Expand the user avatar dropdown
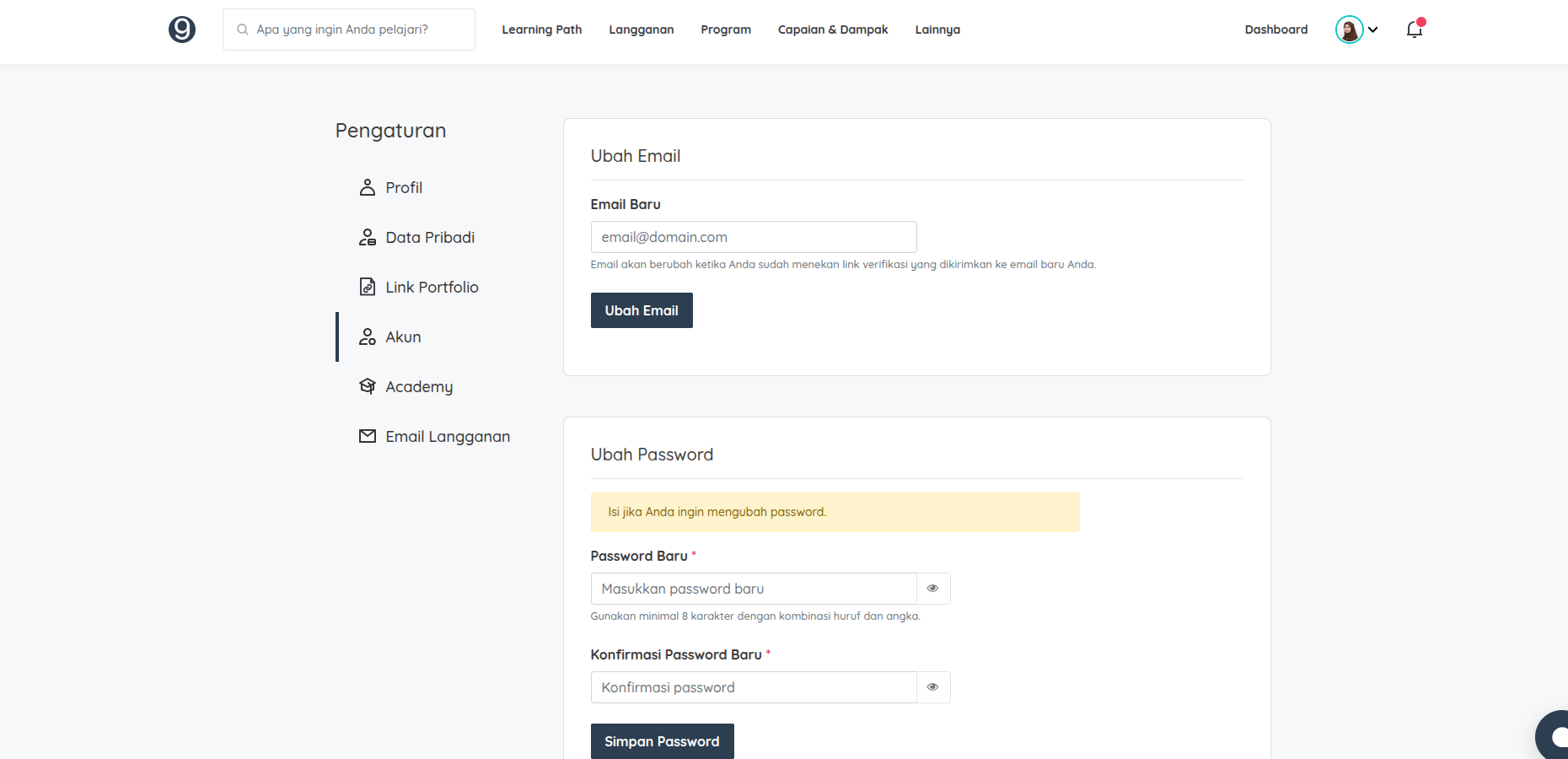 [1356, 30]
